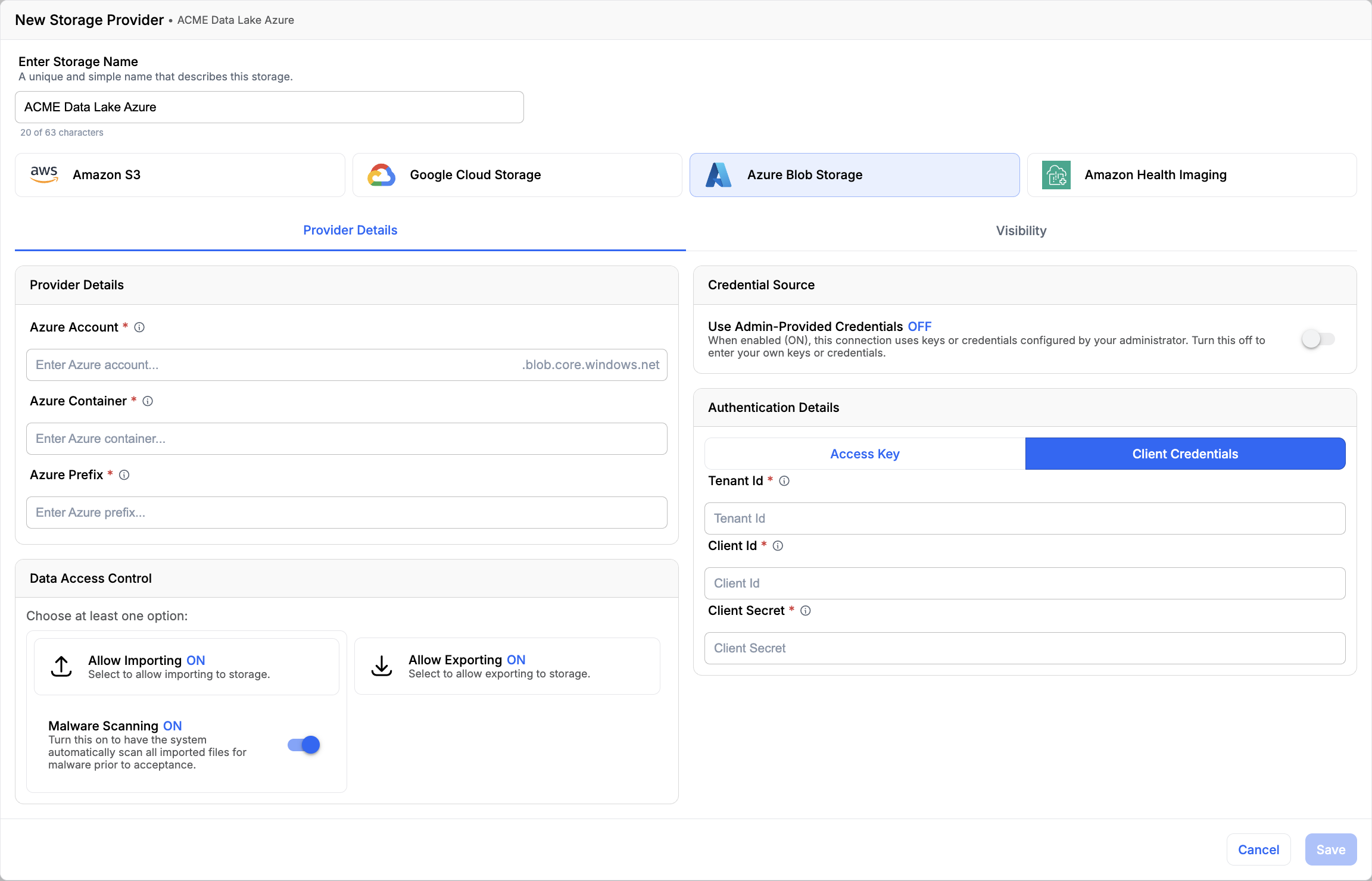The image size is (1372, 881).
Task: Show info for Azure Prefix field
Action: pos(124,475)
